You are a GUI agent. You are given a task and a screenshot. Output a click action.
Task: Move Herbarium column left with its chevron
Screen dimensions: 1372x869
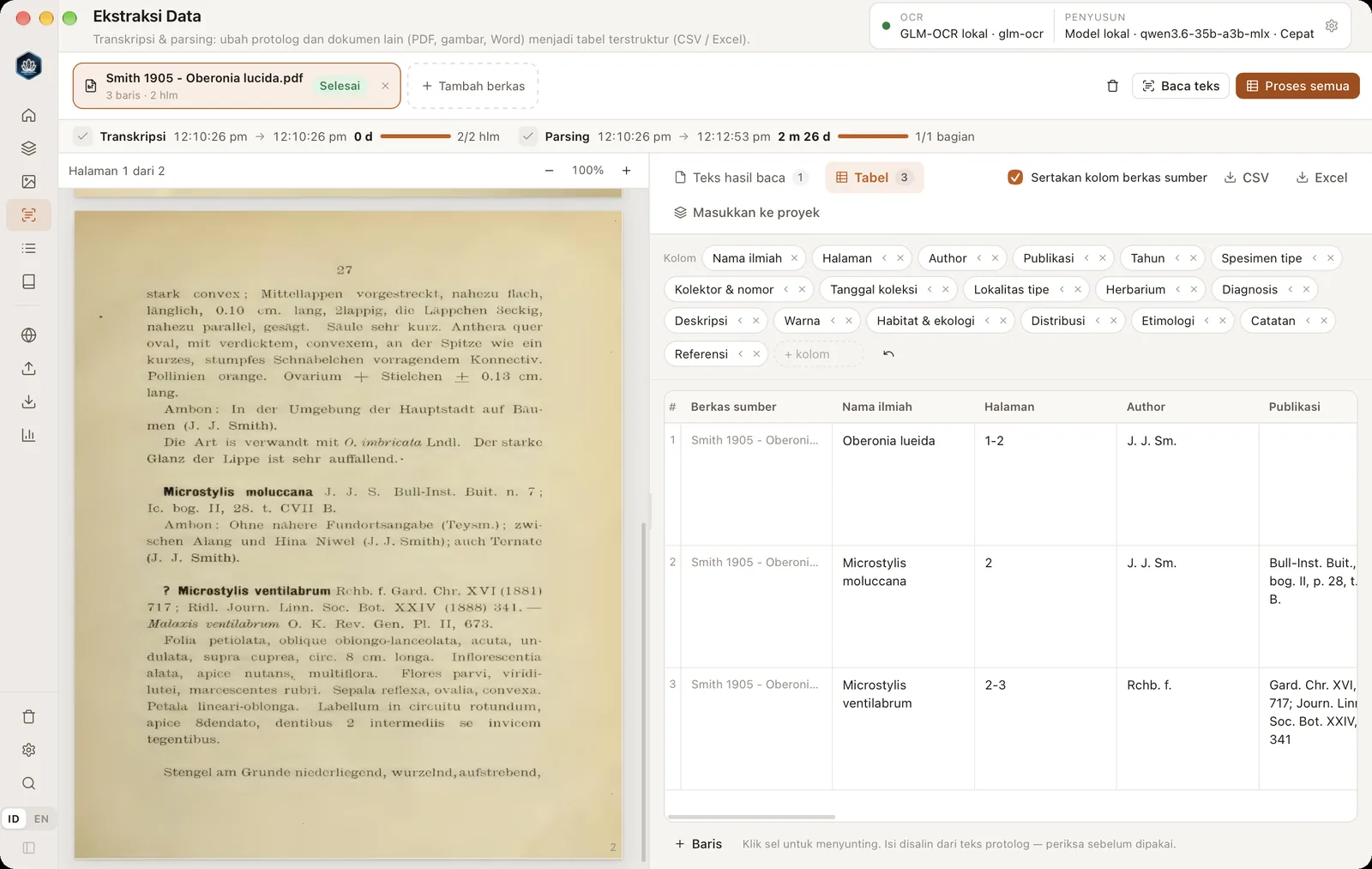pyautogui.click(x=1177, y=290)
